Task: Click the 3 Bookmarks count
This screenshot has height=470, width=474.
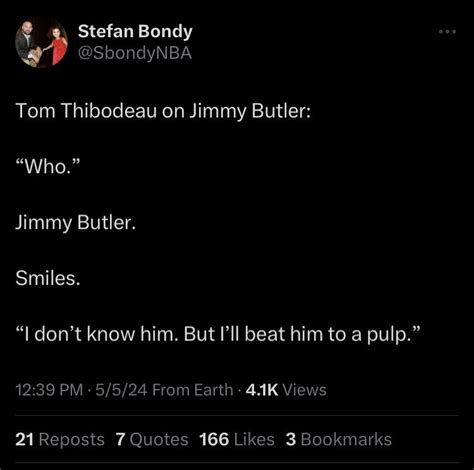Action: pos(339,439)
